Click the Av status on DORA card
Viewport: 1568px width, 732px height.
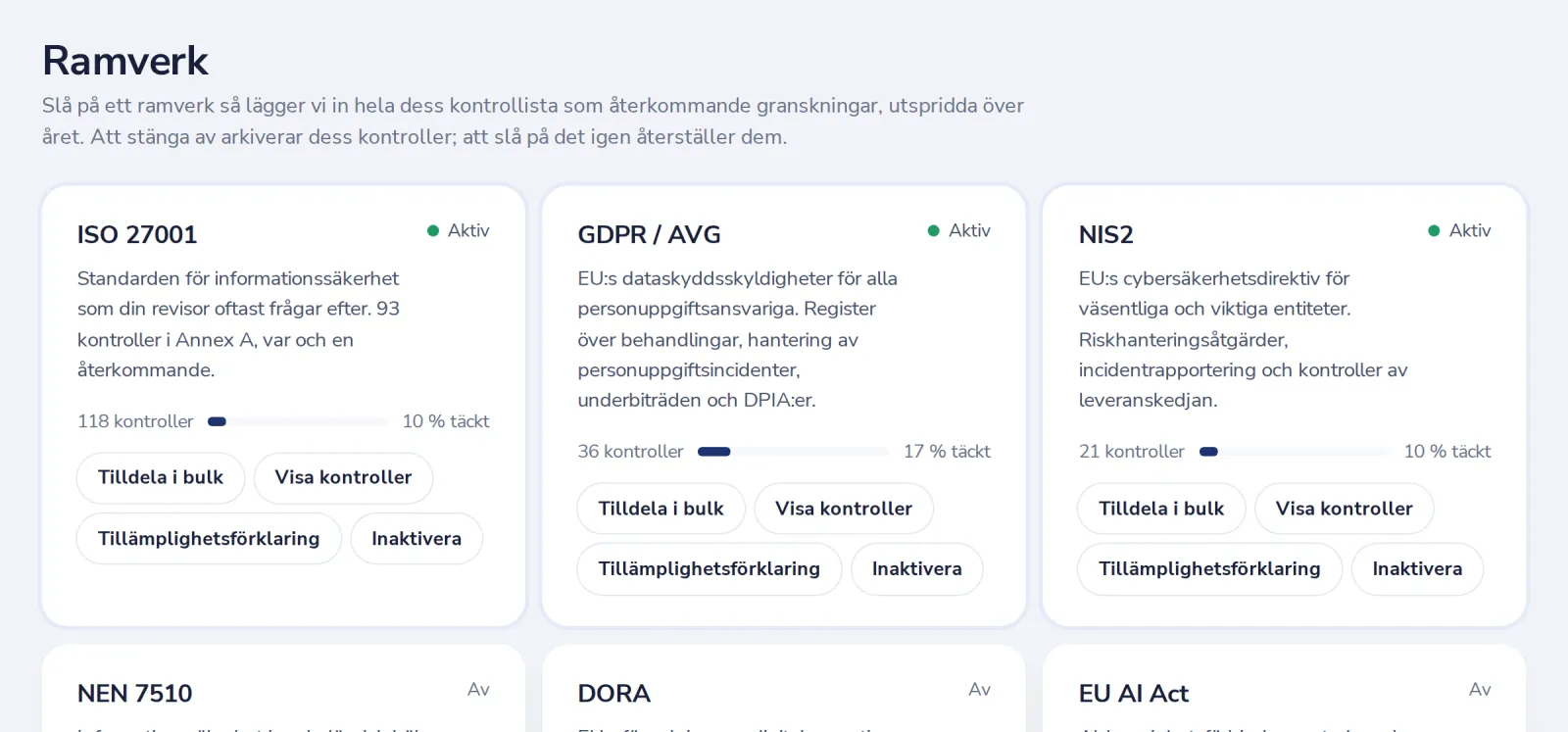click(x=980, y=689)
